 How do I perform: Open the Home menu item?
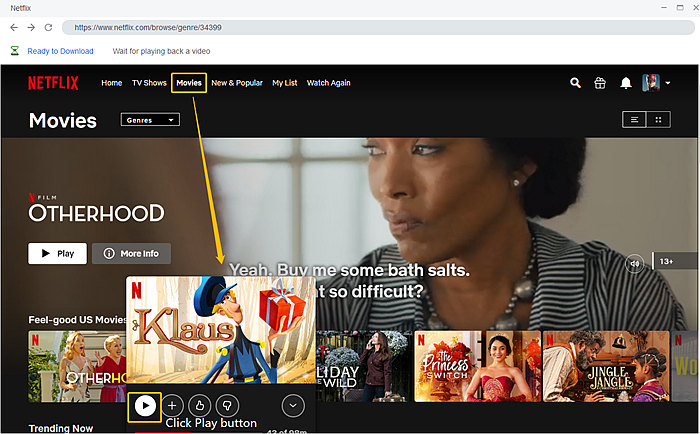click(x=112, y=83)
